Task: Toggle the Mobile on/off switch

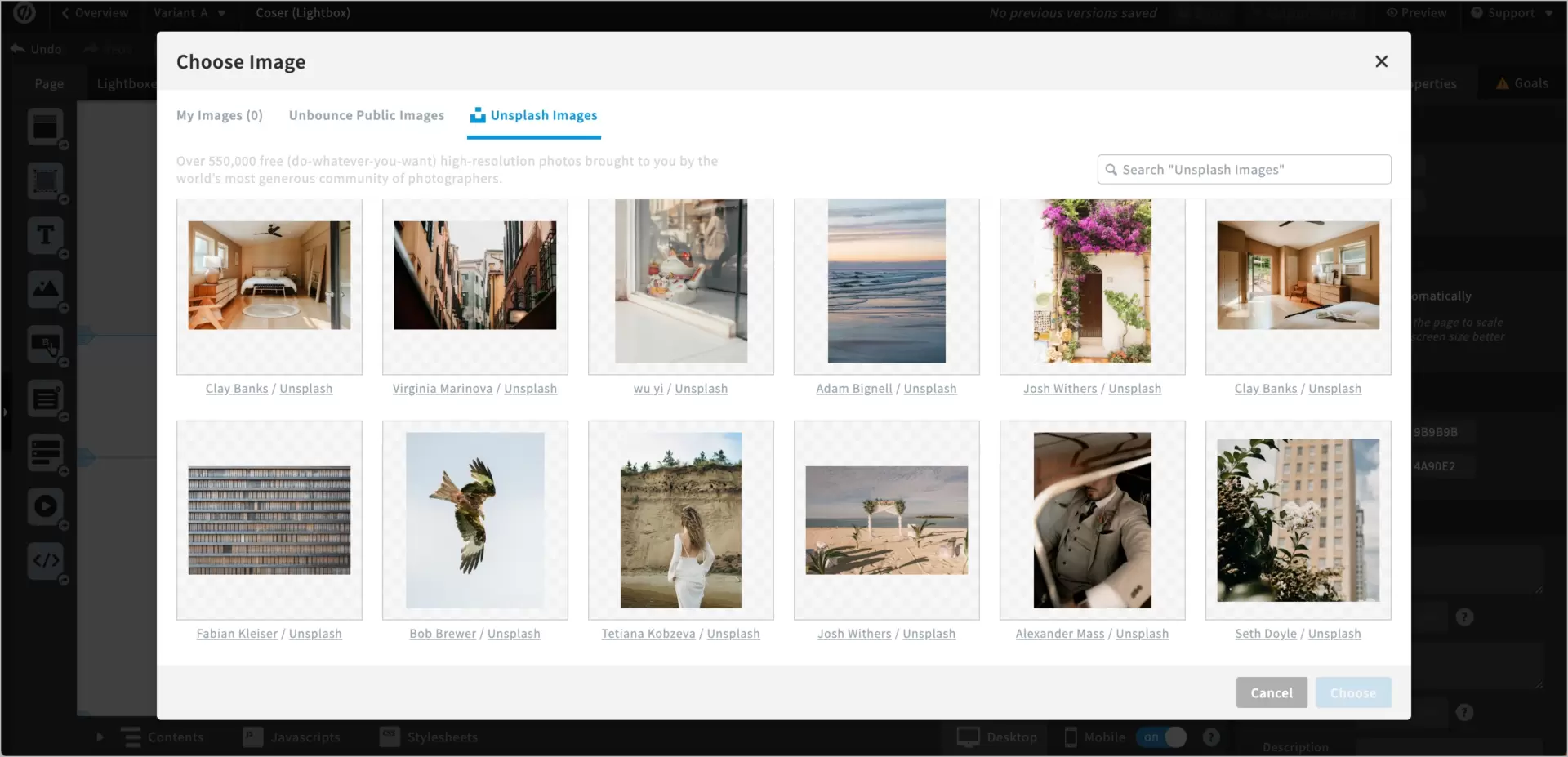Action: pos(1163,737)
